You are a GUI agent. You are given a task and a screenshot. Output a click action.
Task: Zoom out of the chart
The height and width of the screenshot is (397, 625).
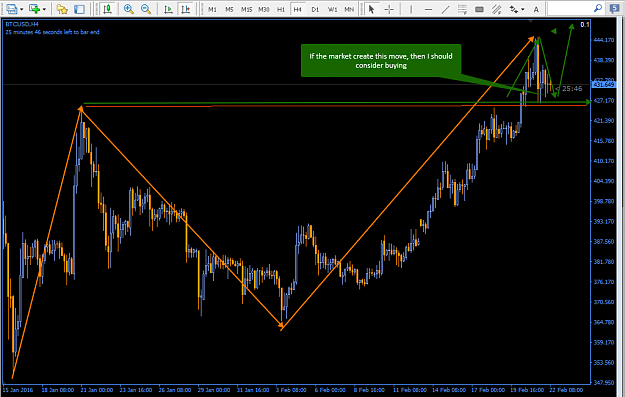pos(146,9)
